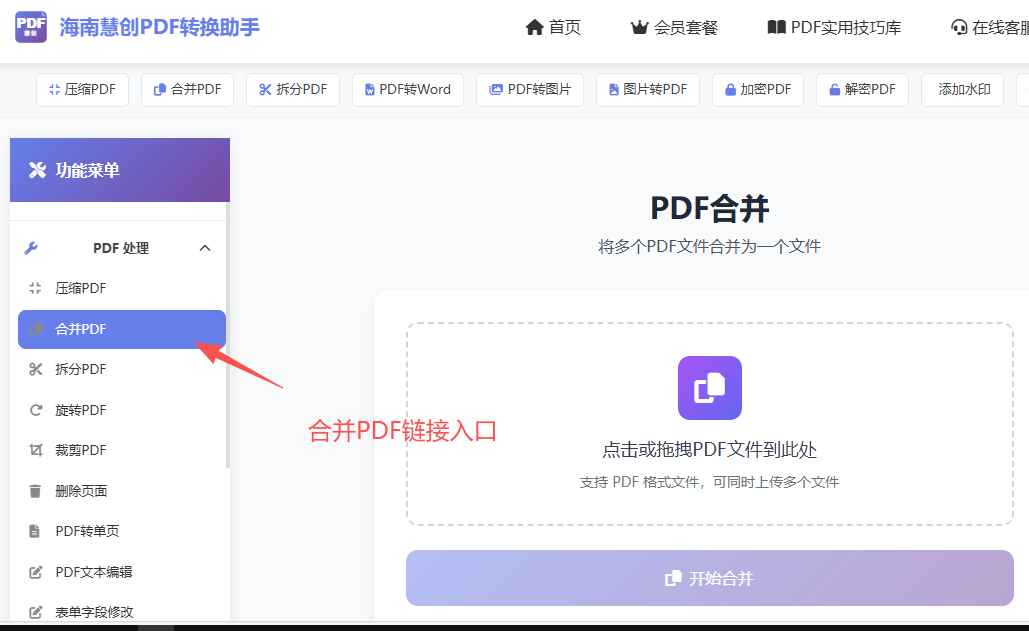Click the PDF合并 page heading
Viewport: 1029px width, 631px height.
coord(709,209)
